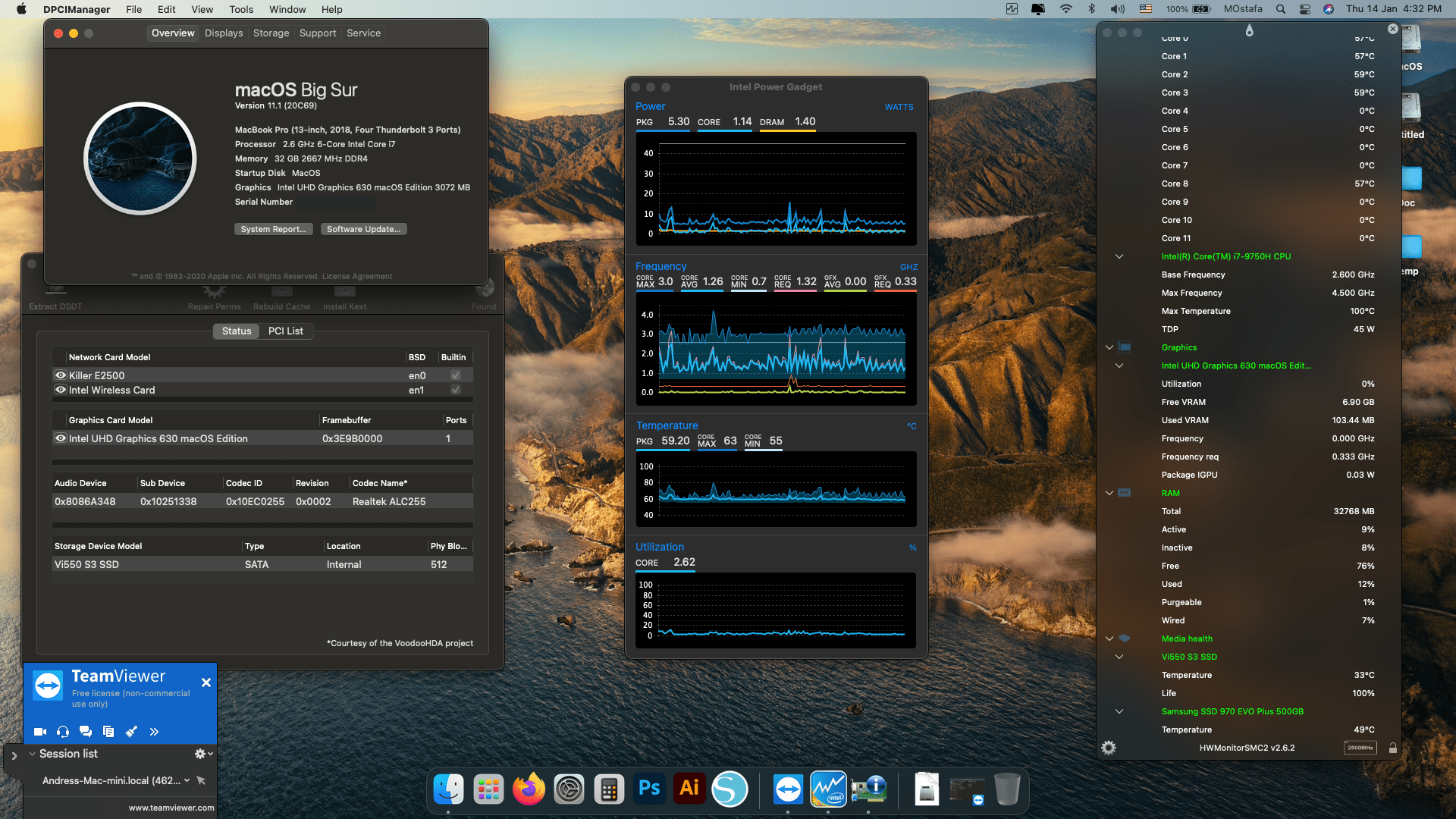Open DPCIManager File menu
The width and height of the screenshot is (1456, 819).
click(x=134, y=9)
